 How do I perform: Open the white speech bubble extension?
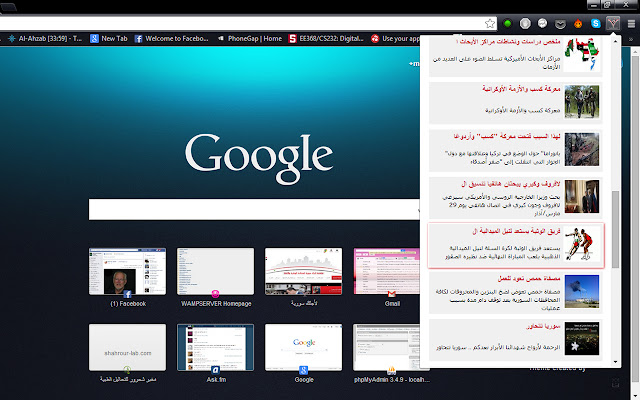(x=542, y=24)
